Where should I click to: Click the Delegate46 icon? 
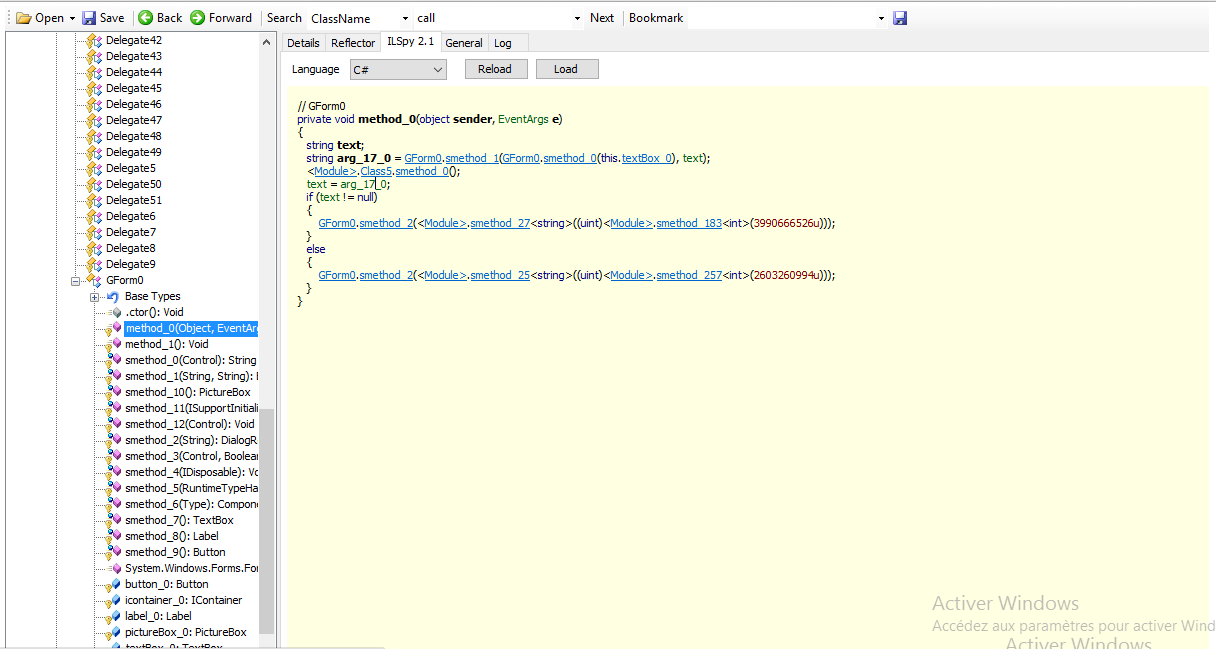click(94, 104)
